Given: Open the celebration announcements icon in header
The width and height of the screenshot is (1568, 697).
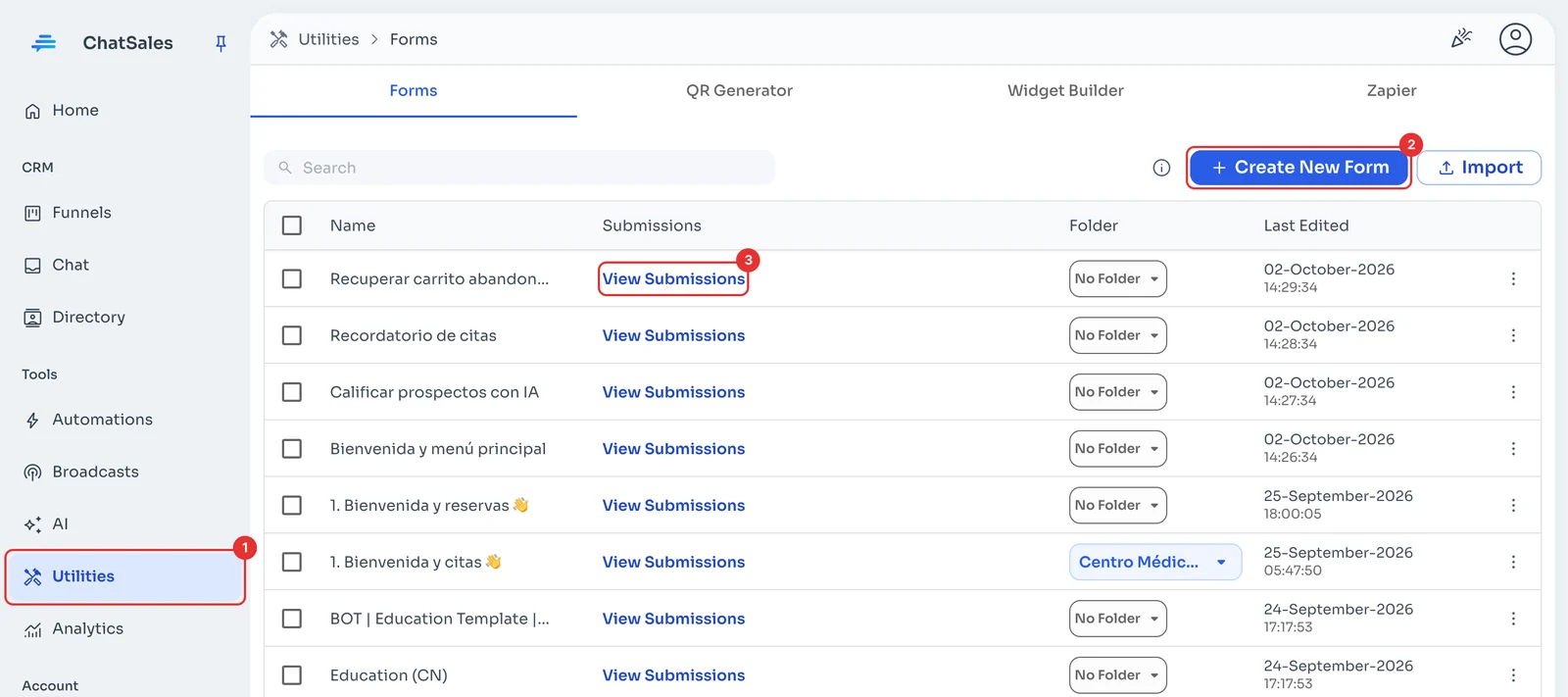Looking at the screenshot, I should (1461, 39).
